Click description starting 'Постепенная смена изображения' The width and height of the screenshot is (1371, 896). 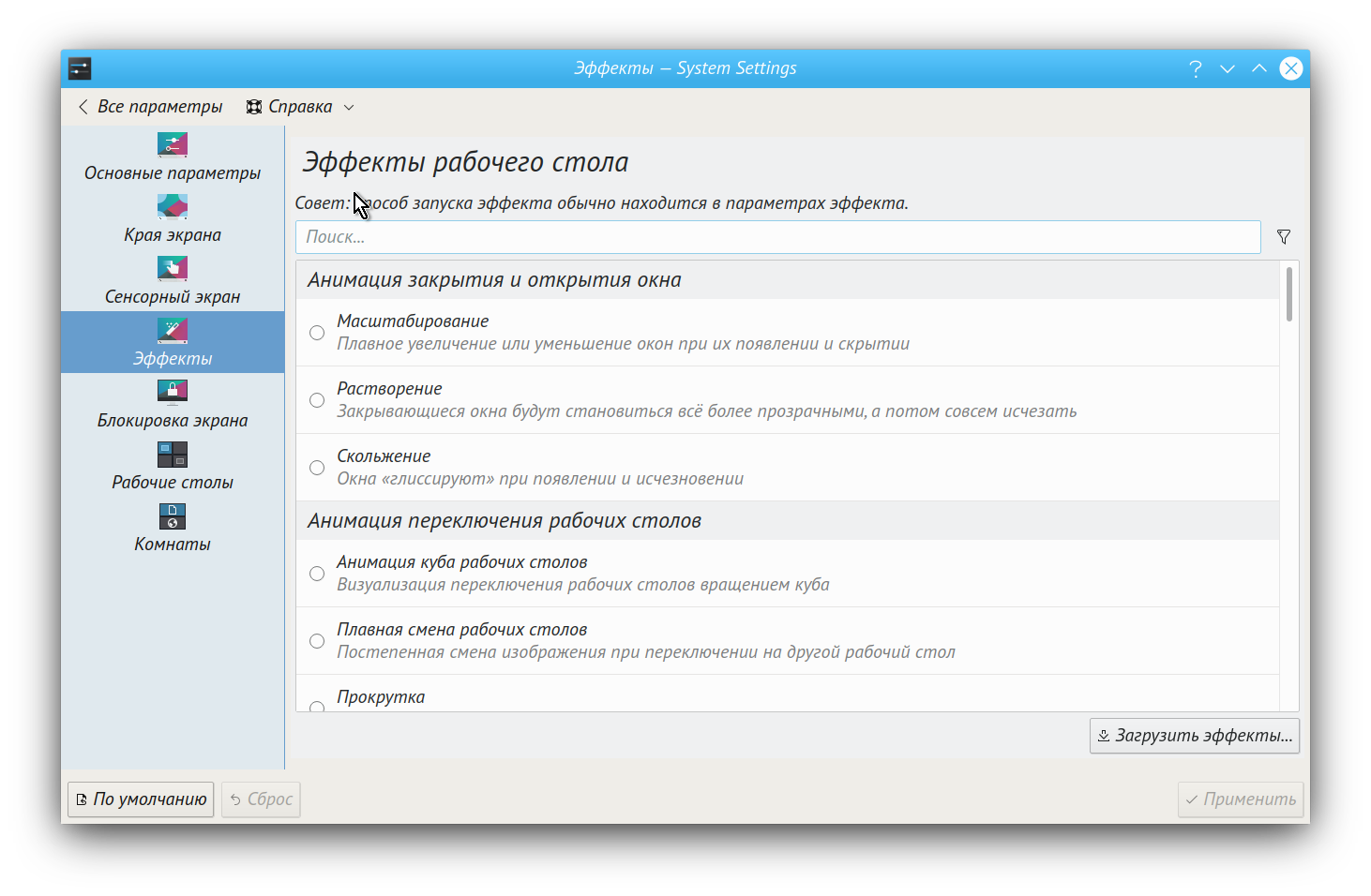(x=646, y=652)
